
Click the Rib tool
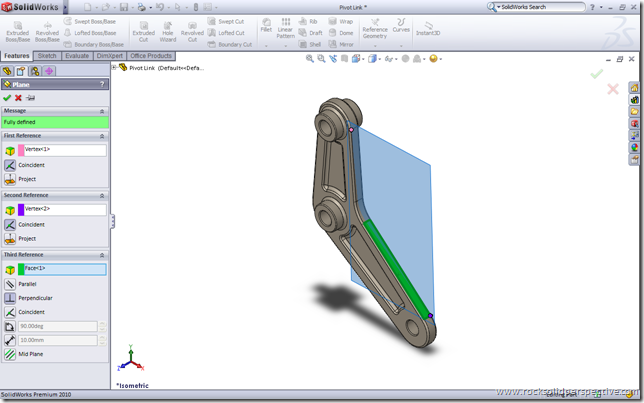click(308, 21)
